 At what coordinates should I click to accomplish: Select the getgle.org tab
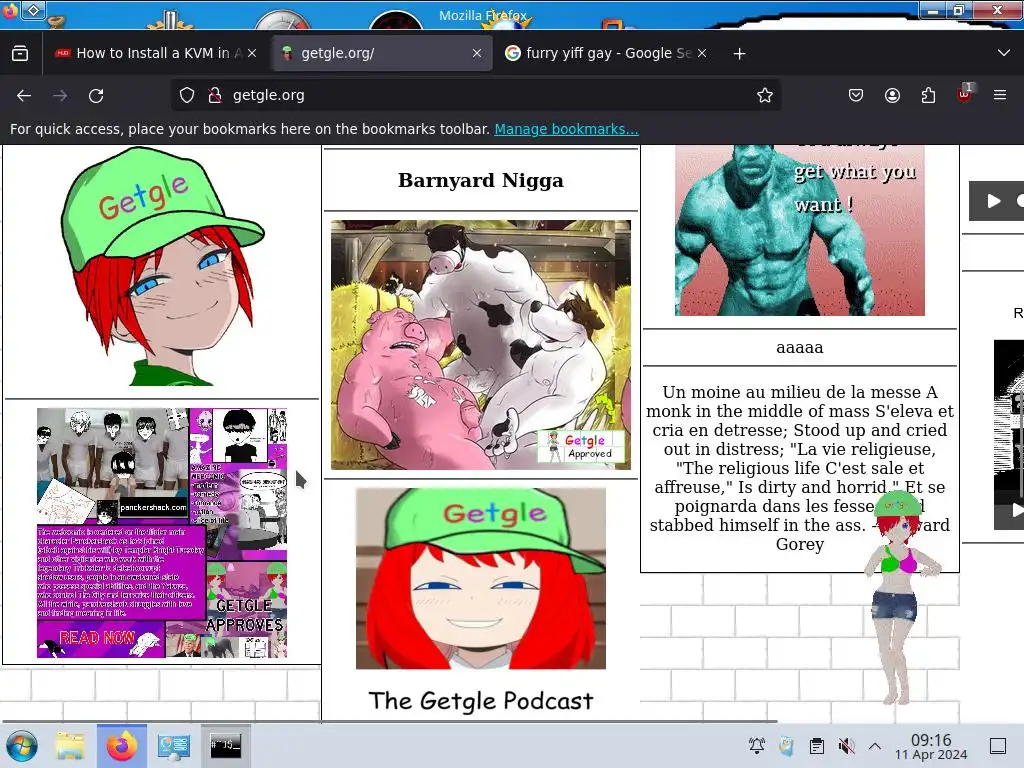tap(381, 53)
